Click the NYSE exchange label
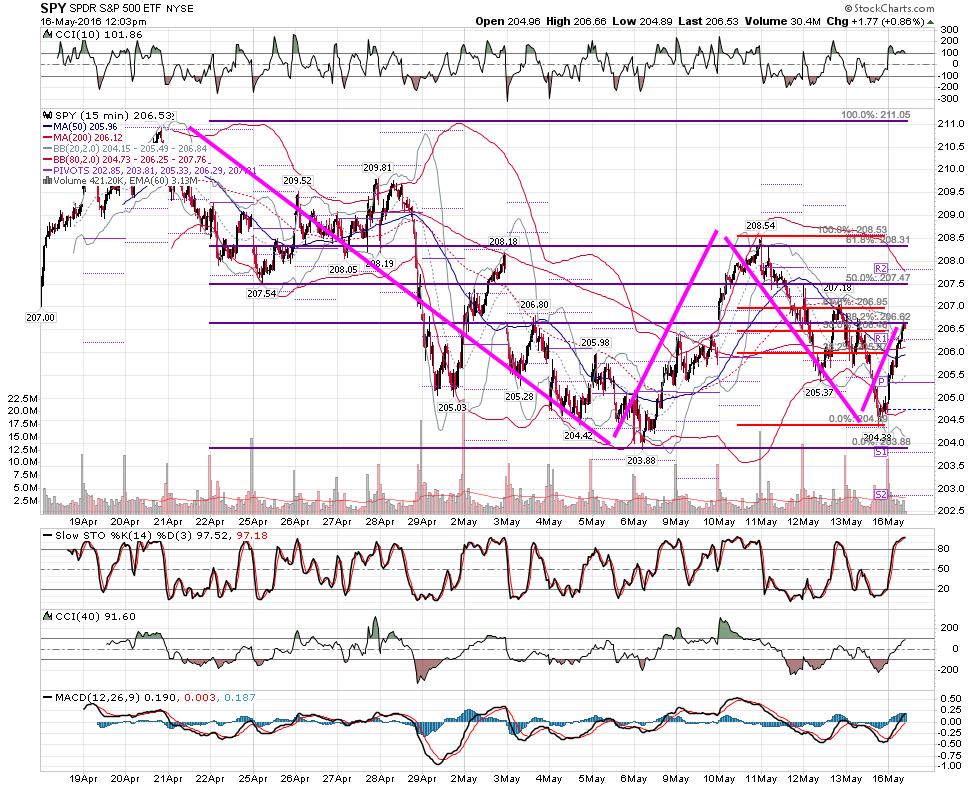978x785 pixels. (x=180, y=9)
